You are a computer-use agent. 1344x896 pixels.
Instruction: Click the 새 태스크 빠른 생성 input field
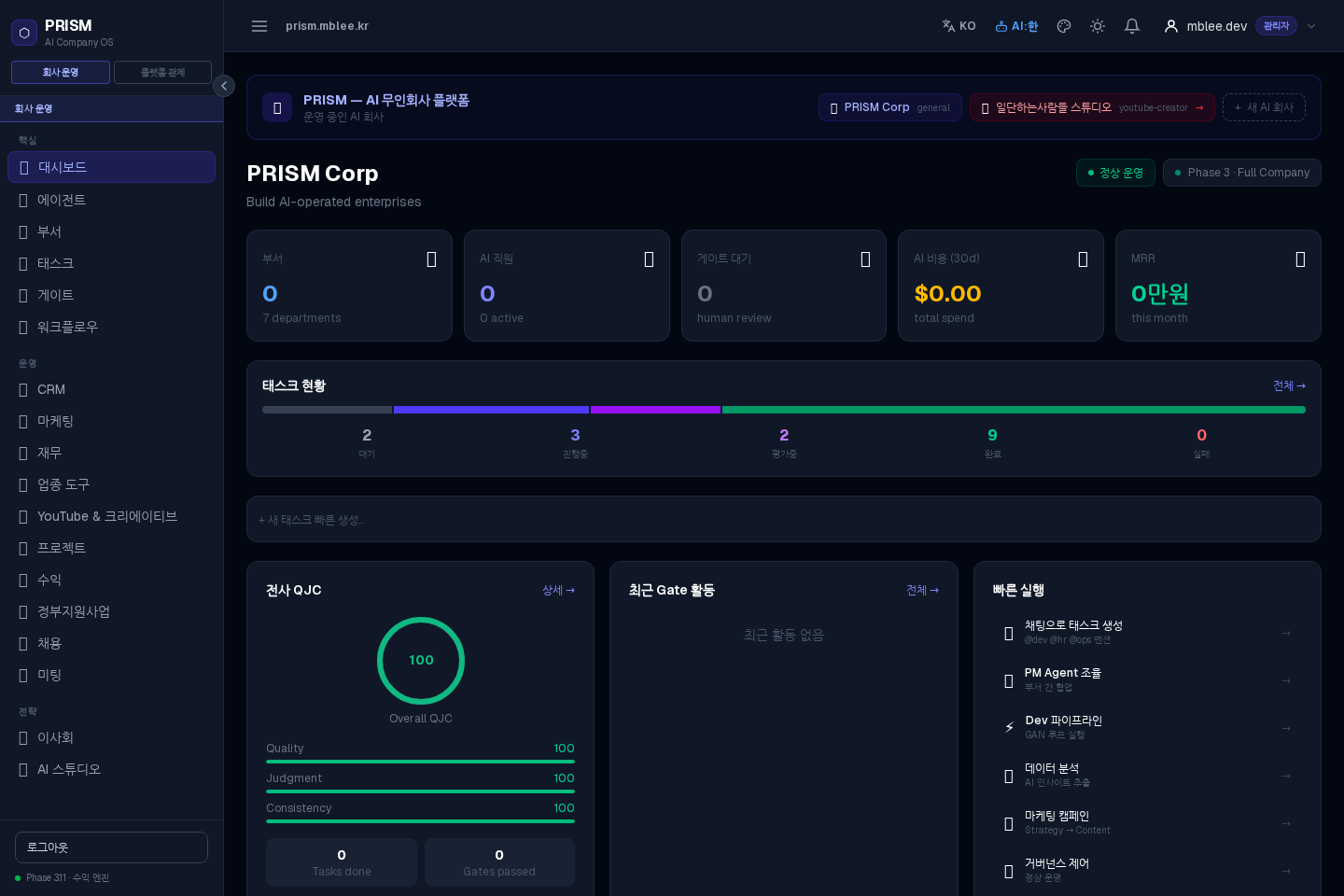coord(784,519)
